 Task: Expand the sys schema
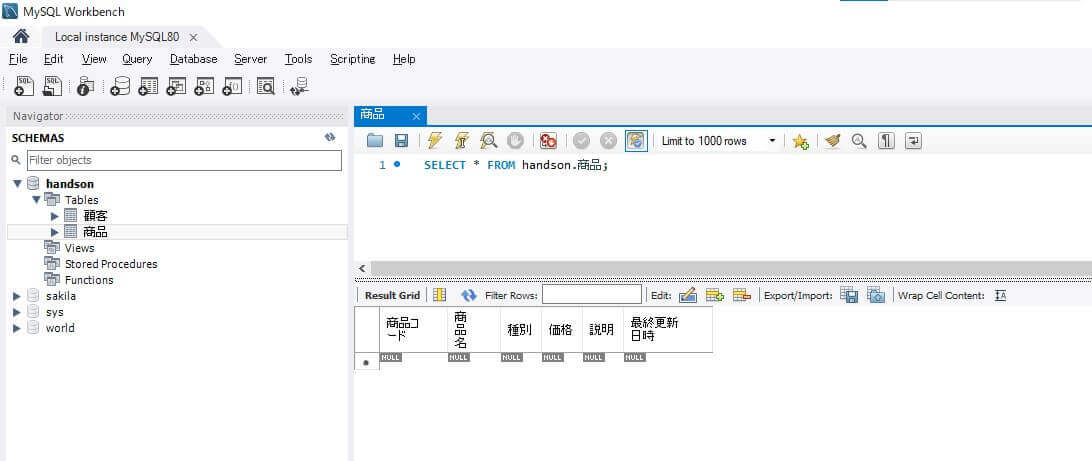pos(17,312)
